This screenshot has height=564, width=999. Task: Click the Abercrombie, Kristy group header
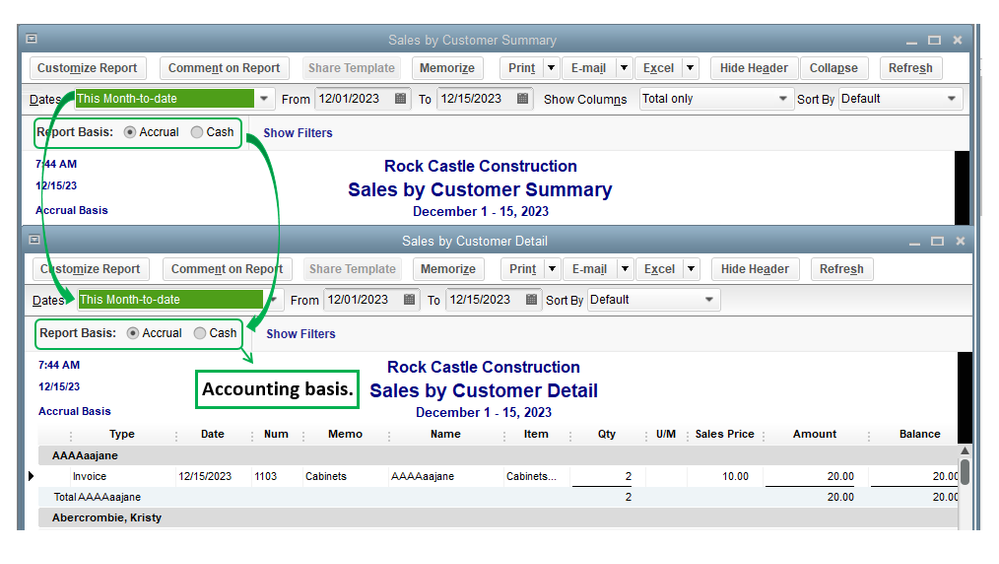coord(497,517)
